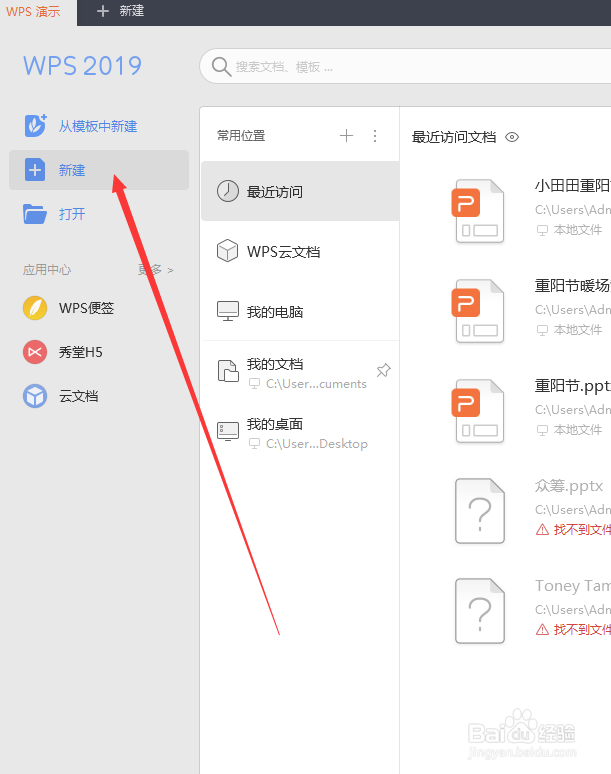Click the missing 众筹.pptx question-mark icon

(480, 511)
